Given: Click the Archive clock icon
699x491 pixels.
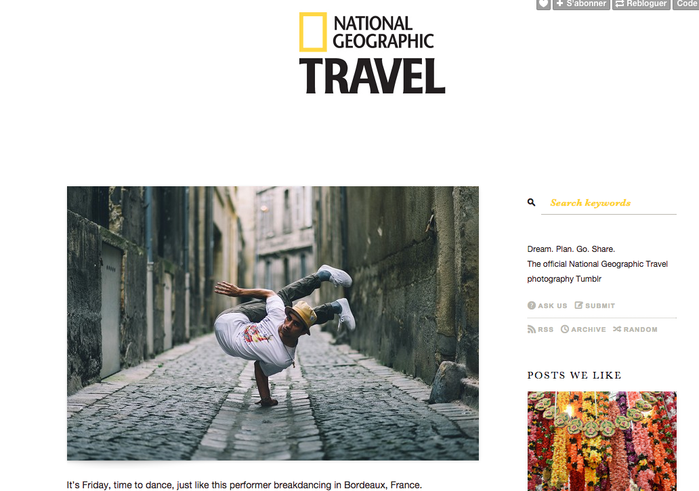Looking at the screenshot, I should click(x=565, y=329).
